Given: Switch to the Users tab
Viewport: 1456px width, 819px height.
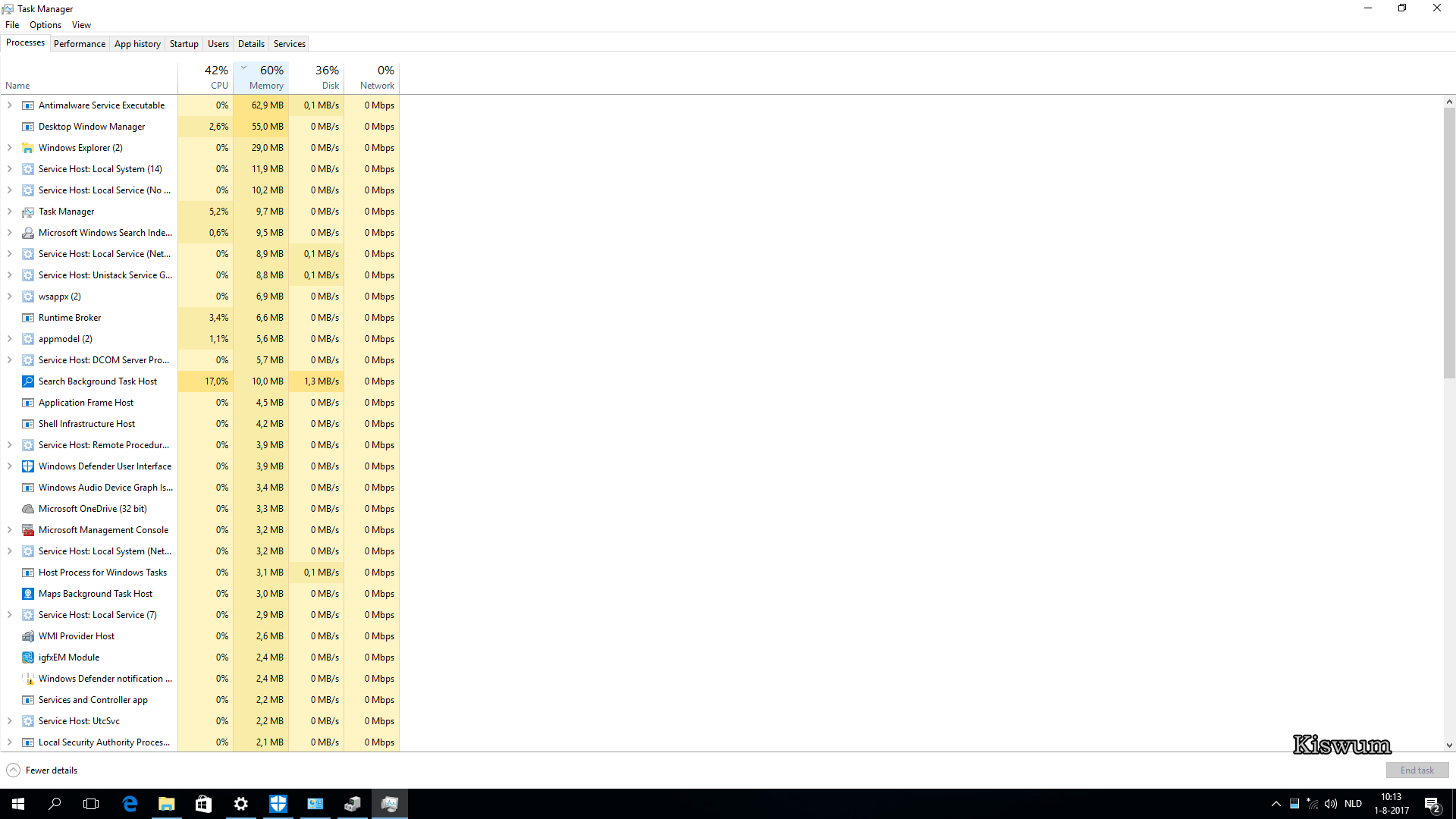Looking at the screenshot, I should (218, 44).
